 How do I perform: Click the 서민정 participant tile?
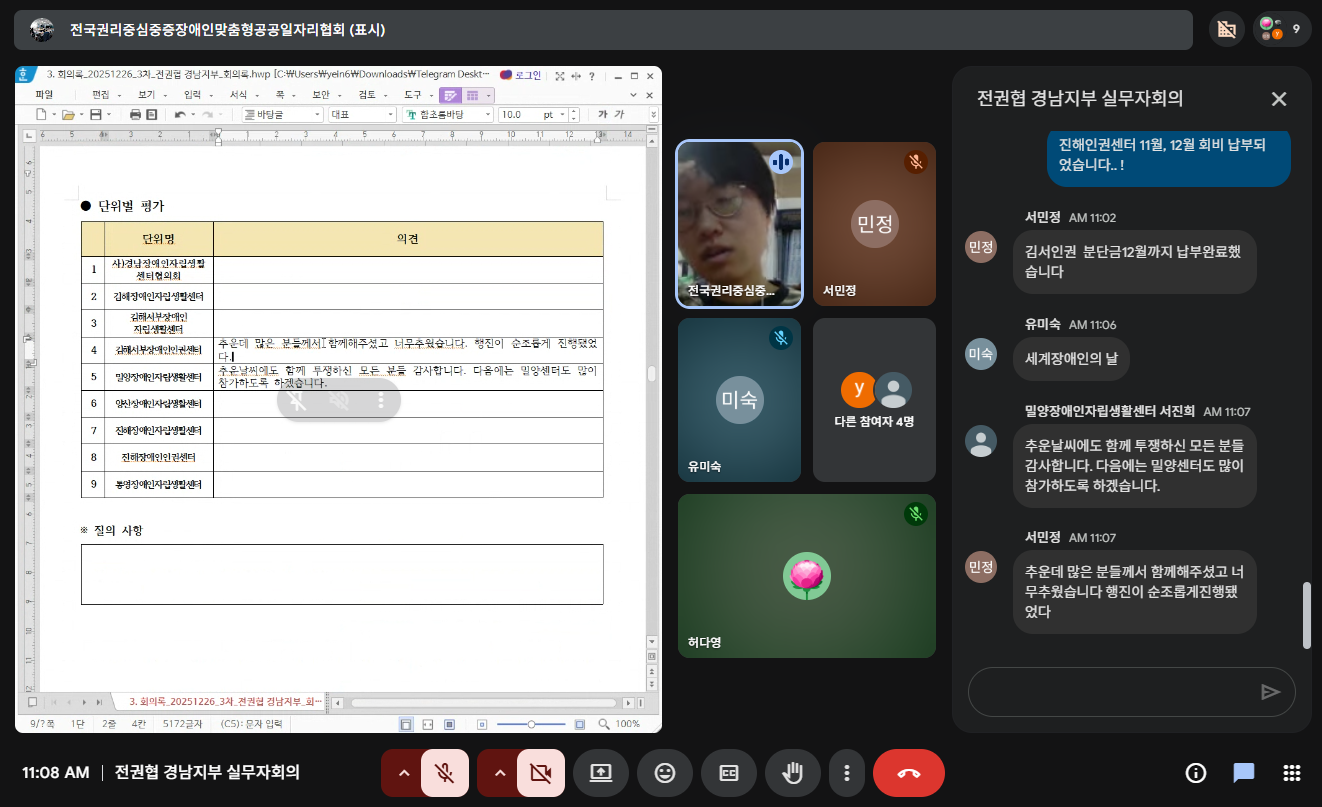click(874, 224)
